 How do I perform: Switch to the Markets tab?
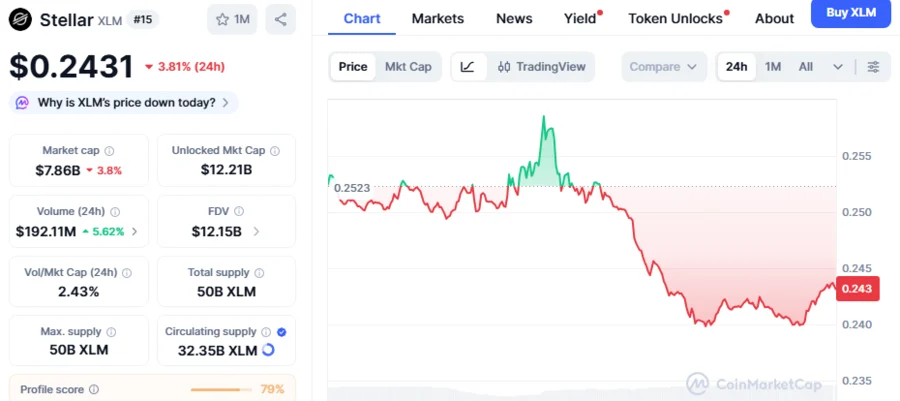pyautogui.click(x=437, y=18)
